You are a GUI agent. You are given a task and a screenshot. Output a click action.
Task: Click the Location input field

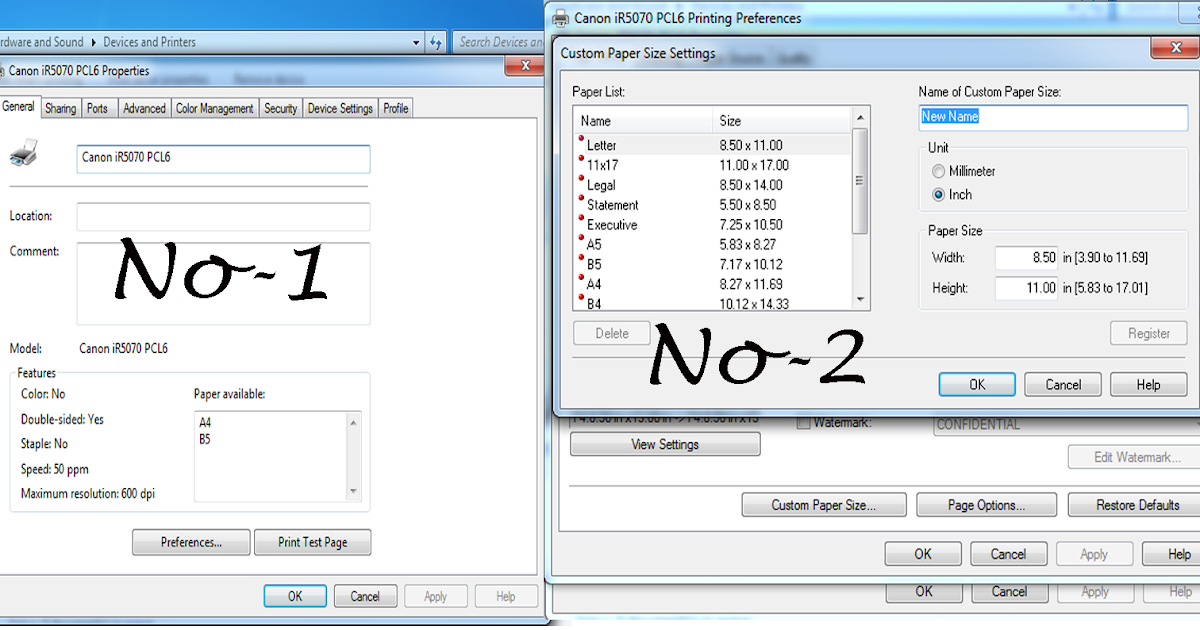223,217
